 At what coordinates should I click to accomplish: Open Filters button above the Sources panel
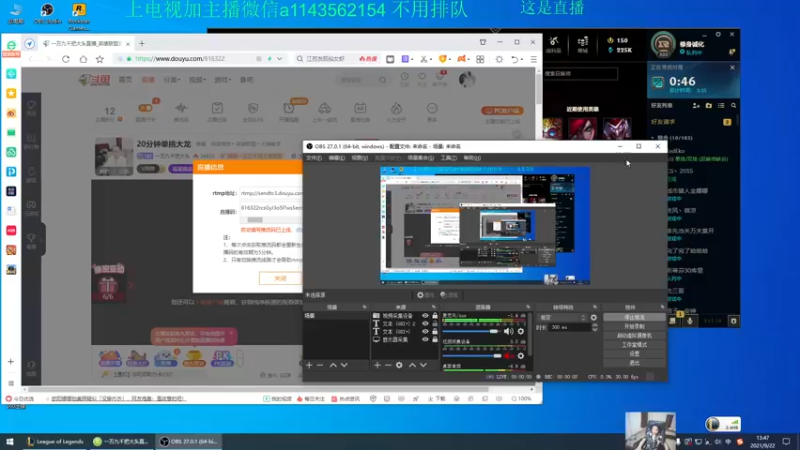449,295
